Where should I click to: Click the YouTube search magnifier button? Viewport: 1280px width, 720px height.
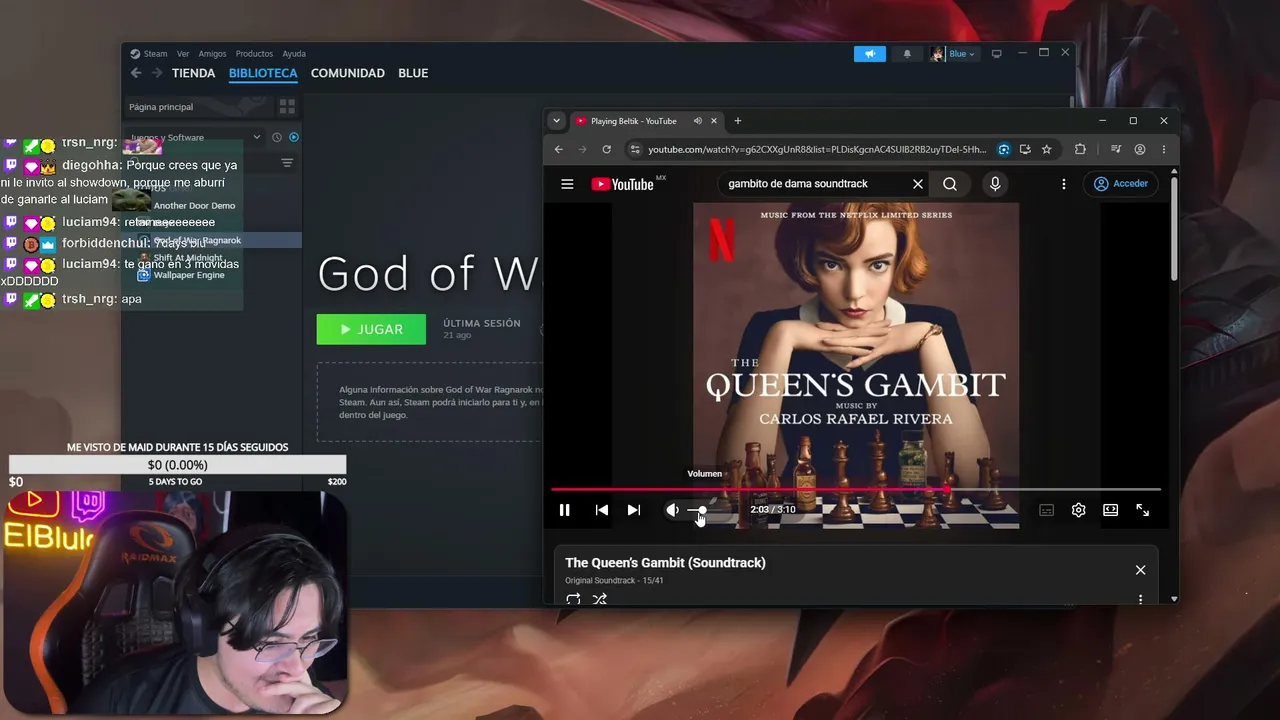pos(950,184)
